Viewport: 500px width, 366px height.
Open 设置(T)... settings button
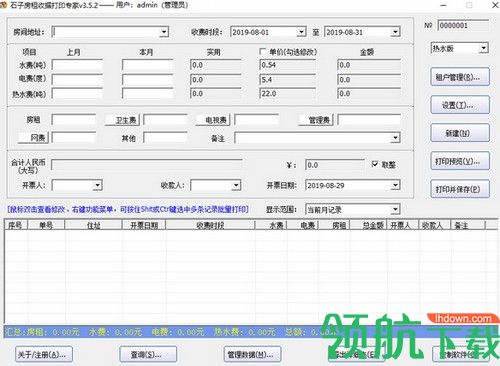point(460,105)
